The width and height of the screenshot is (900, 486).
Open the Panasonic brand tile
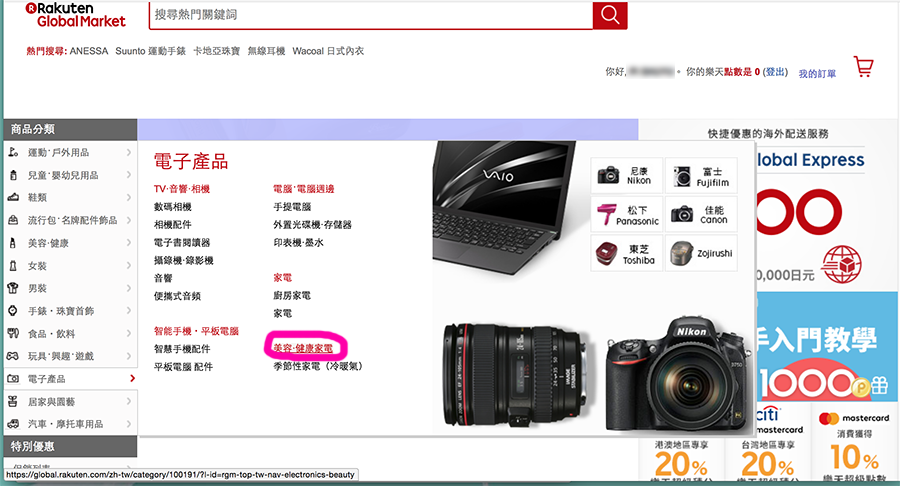pyautogui.click(x=626, y=215)
